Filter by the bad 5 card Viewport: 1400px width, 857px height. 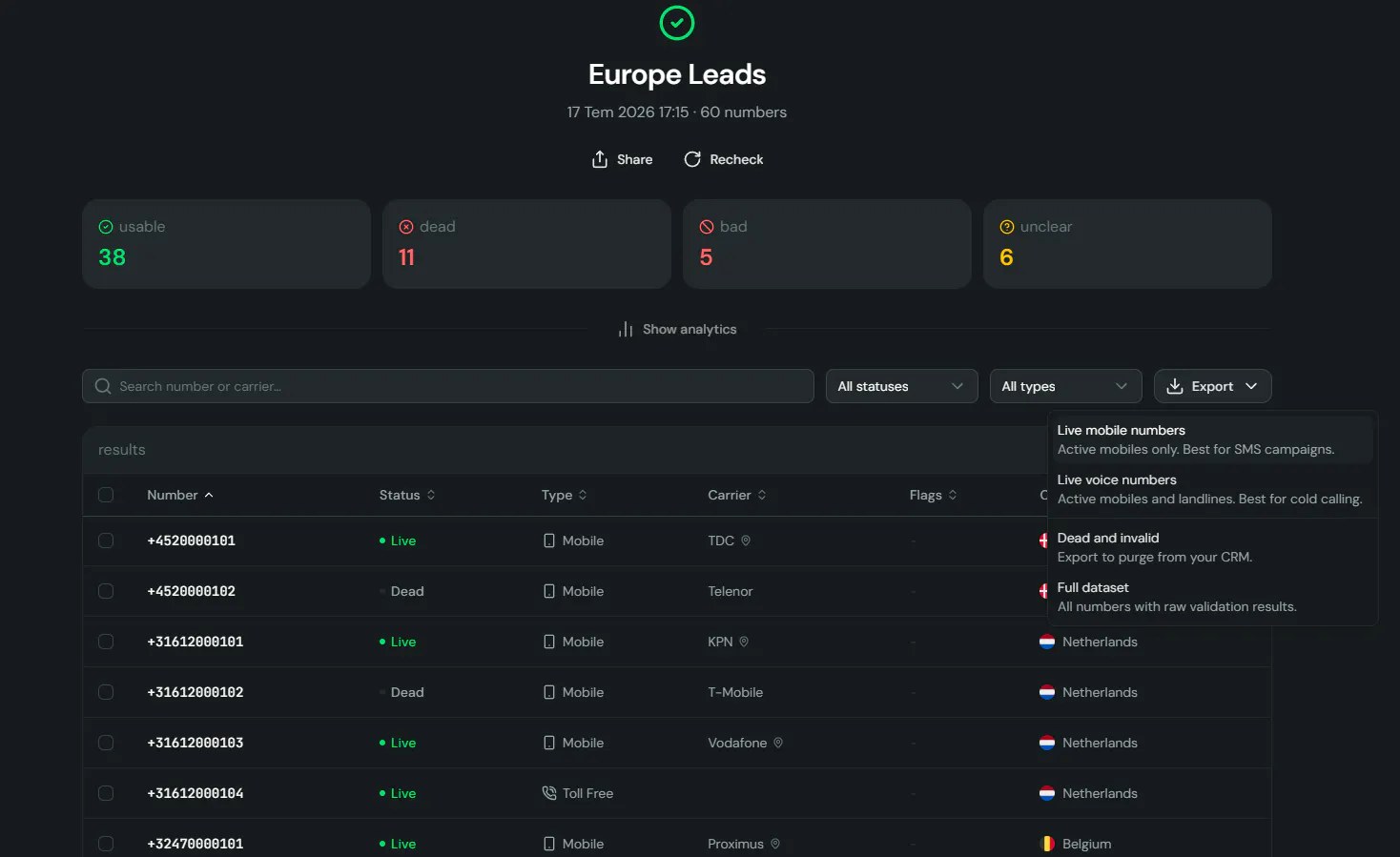tap(827, 244)
